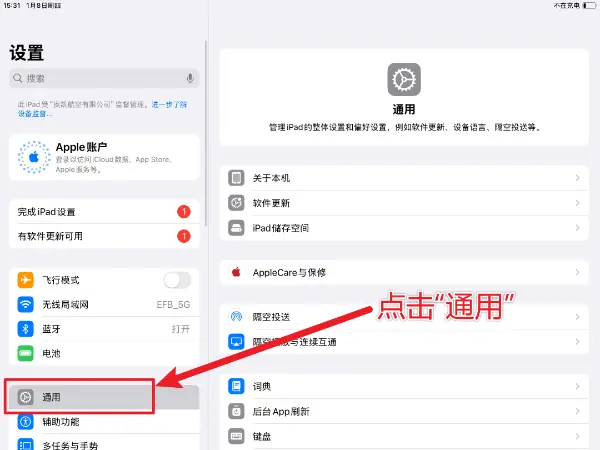600x450 pixels.
Task: Click the 搜索 search input field
Action: pyautogui.click(x=104, y=78)
